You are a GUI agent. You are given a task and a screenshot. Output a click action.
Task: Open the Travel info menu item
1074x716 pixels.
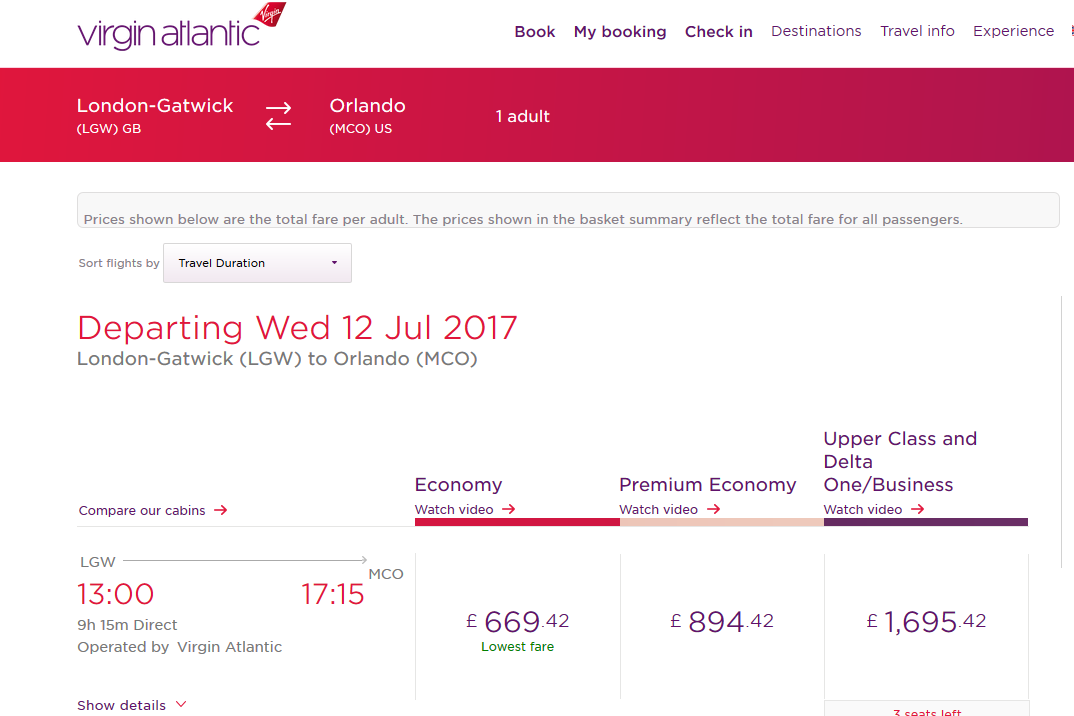point(917,31)
